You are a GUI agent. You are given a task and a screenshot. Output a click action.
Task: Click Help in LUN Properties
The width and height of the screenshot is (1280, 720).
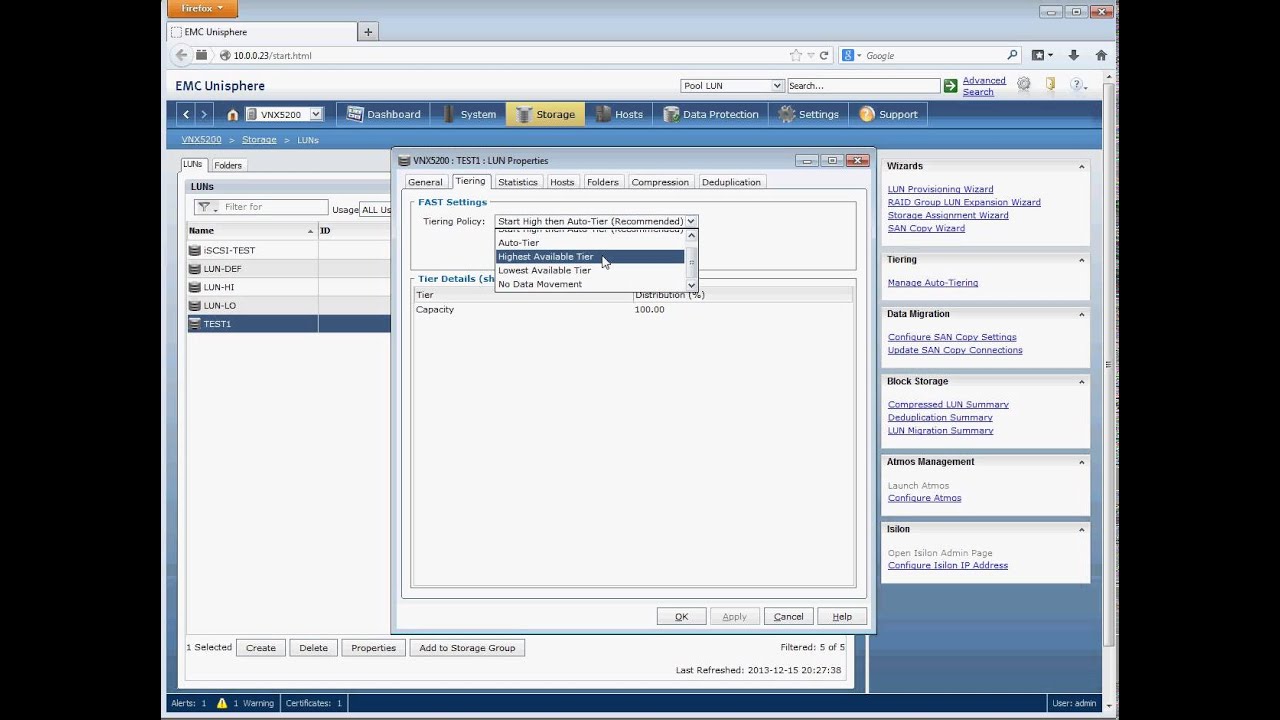tap(842, 617)
